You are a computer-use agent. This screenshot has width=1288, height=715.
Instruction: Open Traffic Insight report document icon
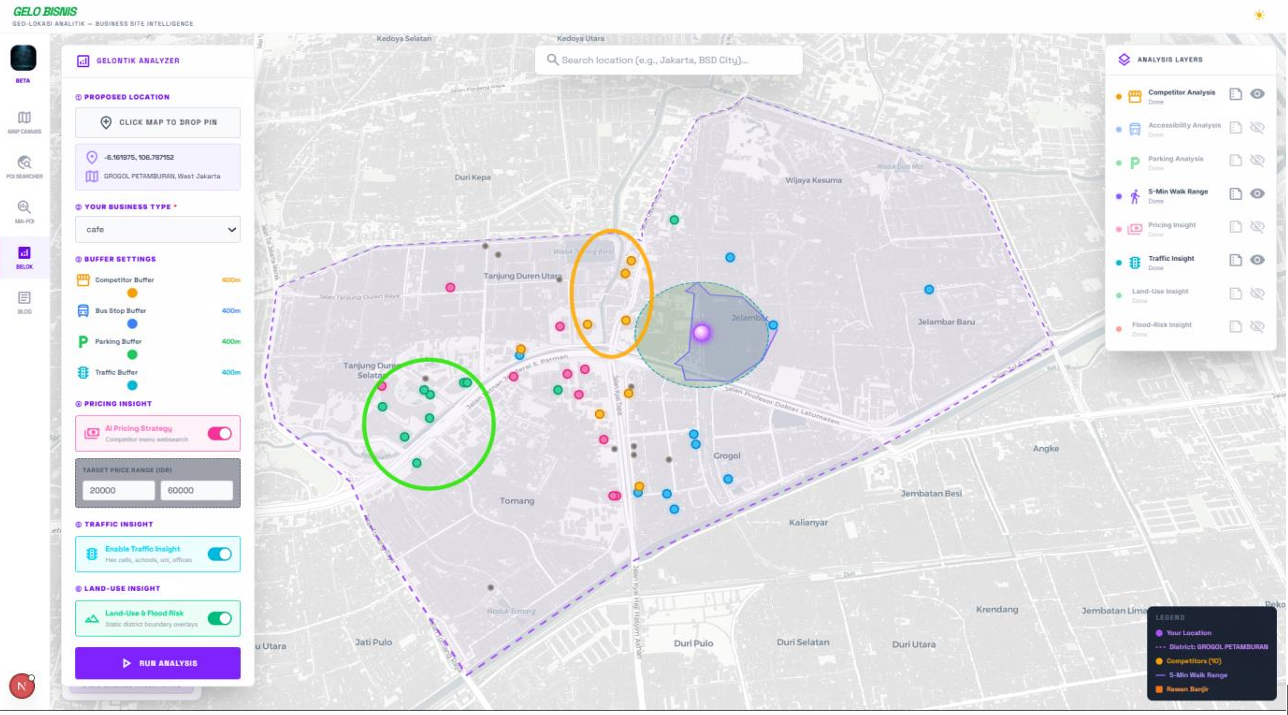(1236, 260)
